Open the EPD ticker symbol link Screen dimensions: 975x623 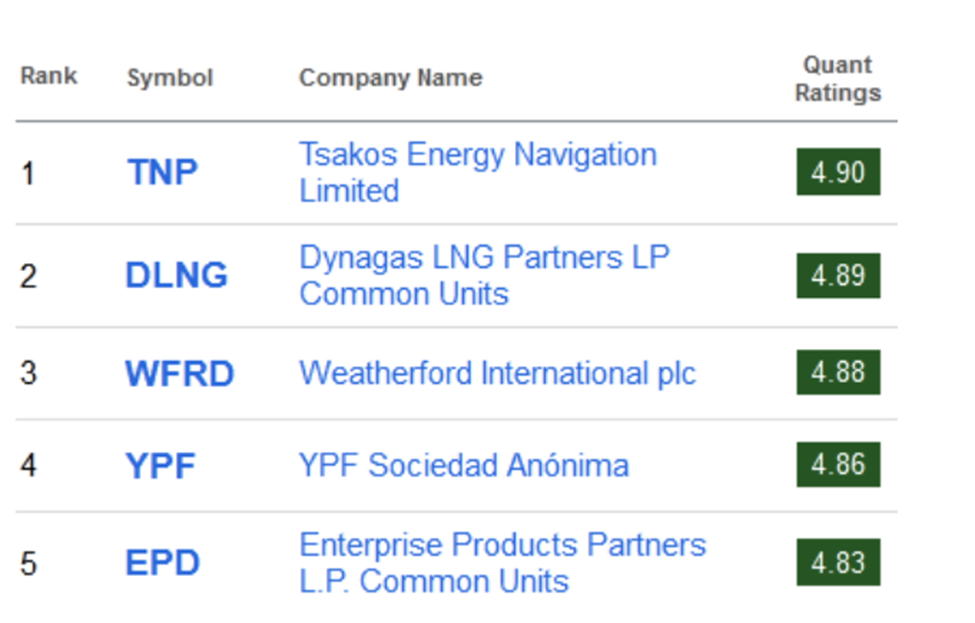tap(162, 563)
